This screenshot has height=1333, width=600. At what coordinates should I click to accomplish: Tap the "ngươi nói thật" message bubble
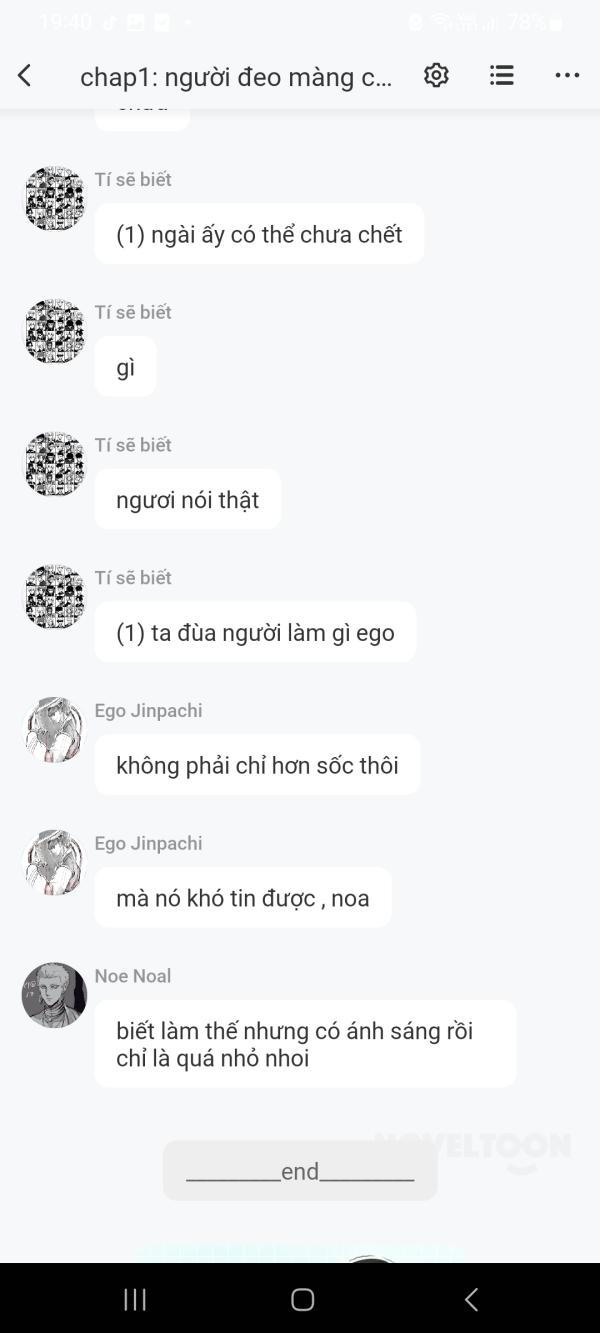188,500
